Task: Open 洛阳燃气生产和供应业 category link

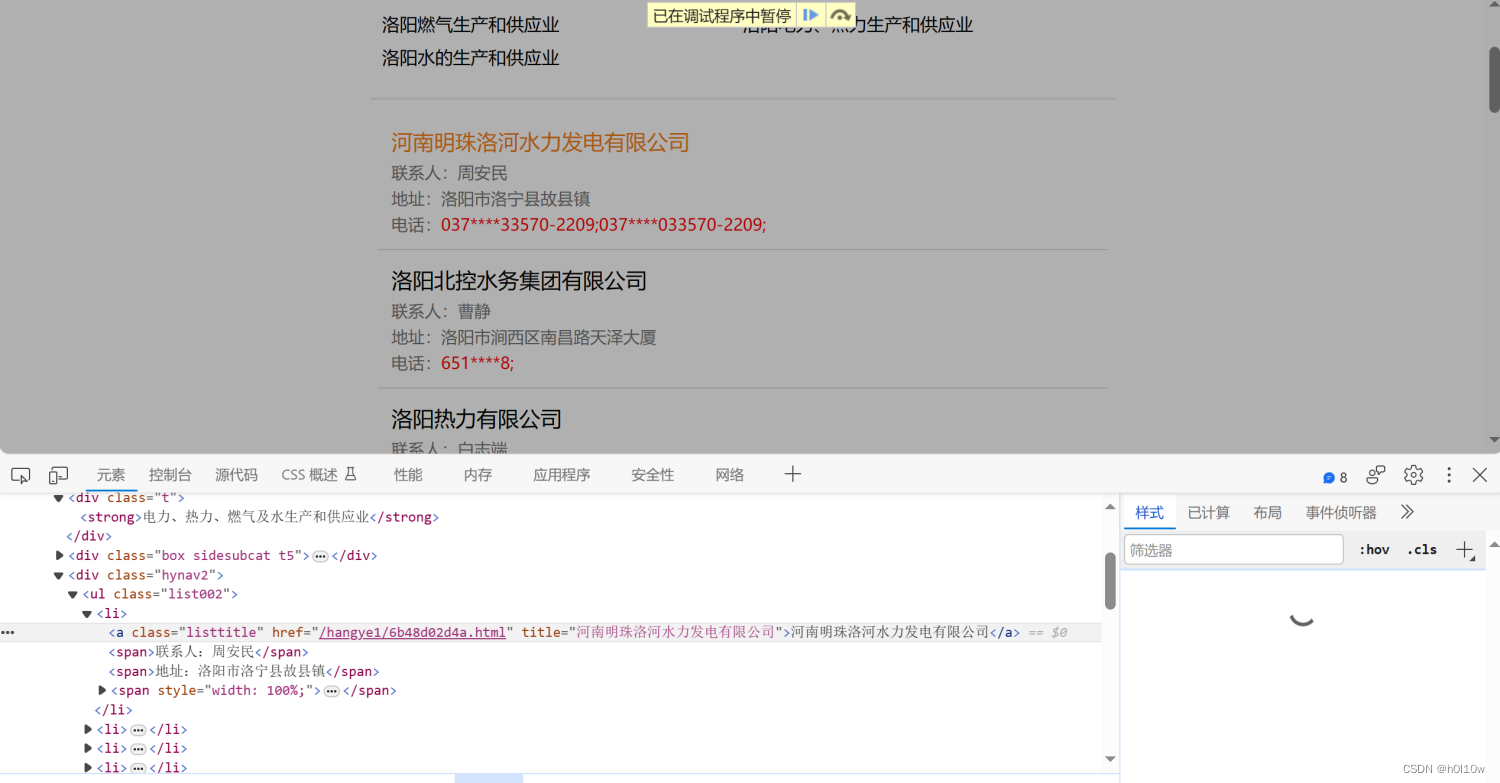Action: coord(470,25)
